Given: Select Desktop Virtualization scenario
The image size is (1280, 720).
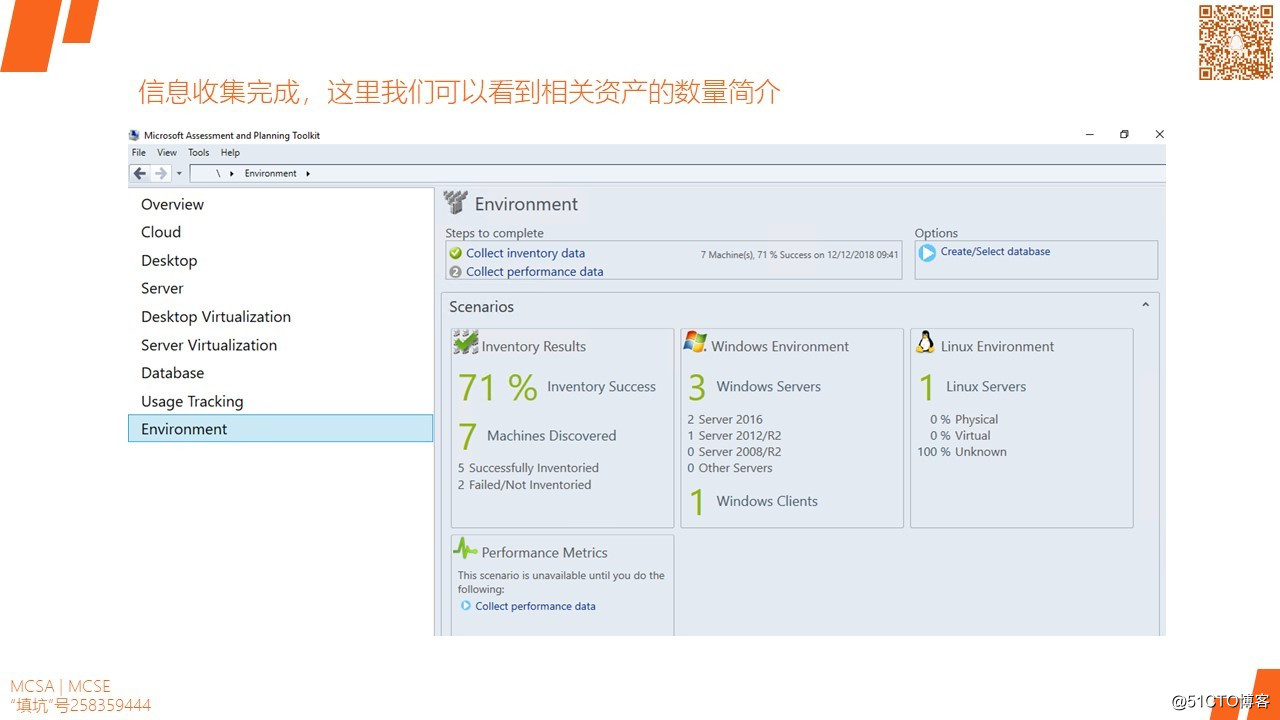Looking at the screenshot, I should [x=280, y=316].
